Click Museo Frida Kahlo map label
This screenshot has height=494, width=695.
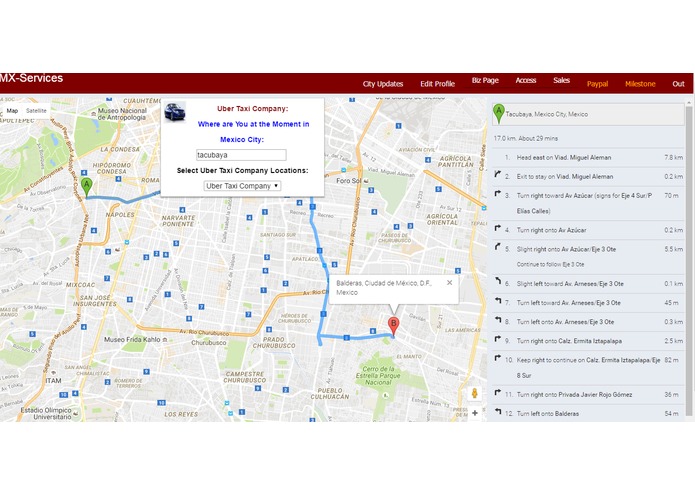click(x=133, y=339)
